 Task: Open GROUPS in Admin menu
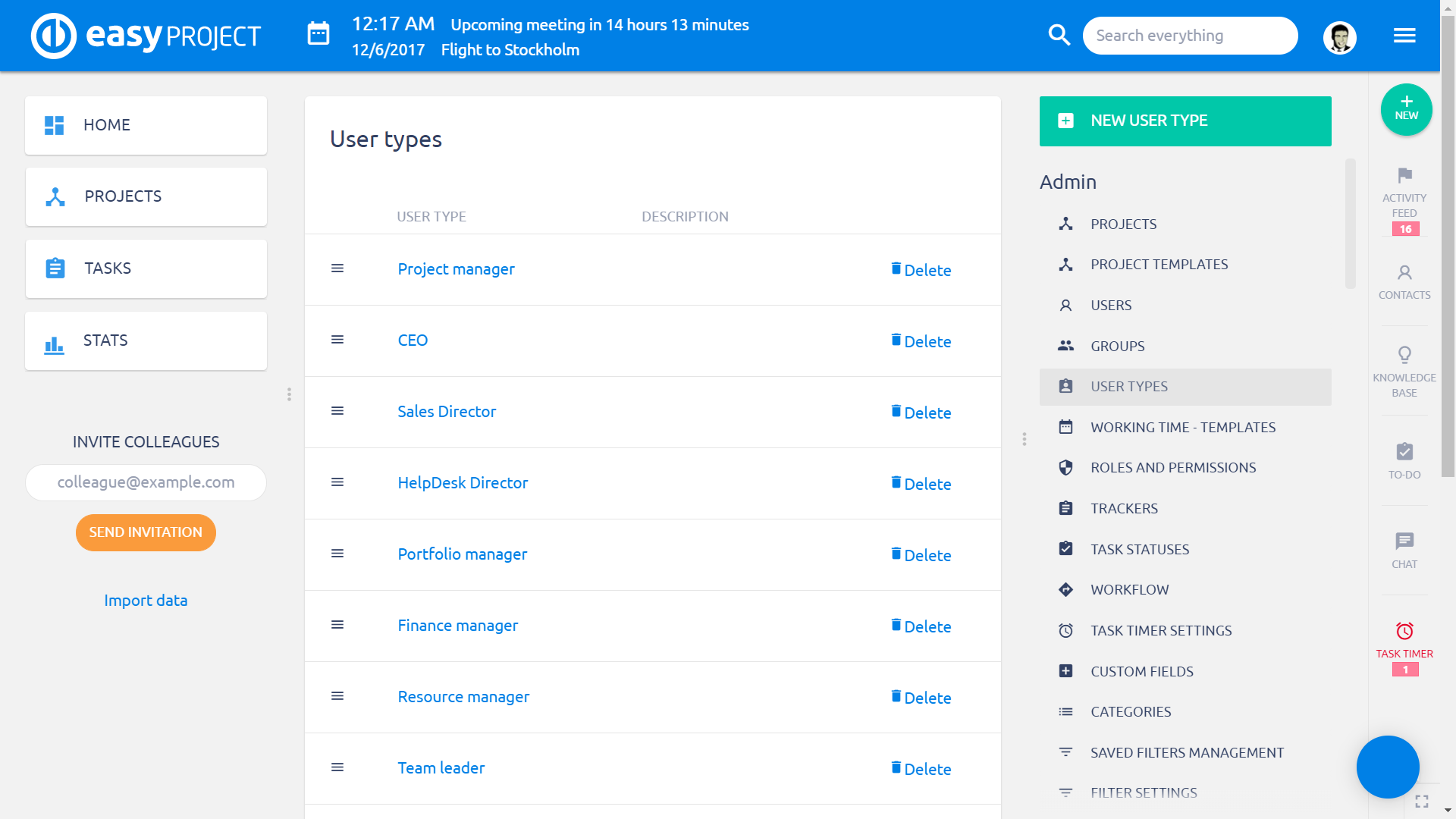coord(1185,347)
